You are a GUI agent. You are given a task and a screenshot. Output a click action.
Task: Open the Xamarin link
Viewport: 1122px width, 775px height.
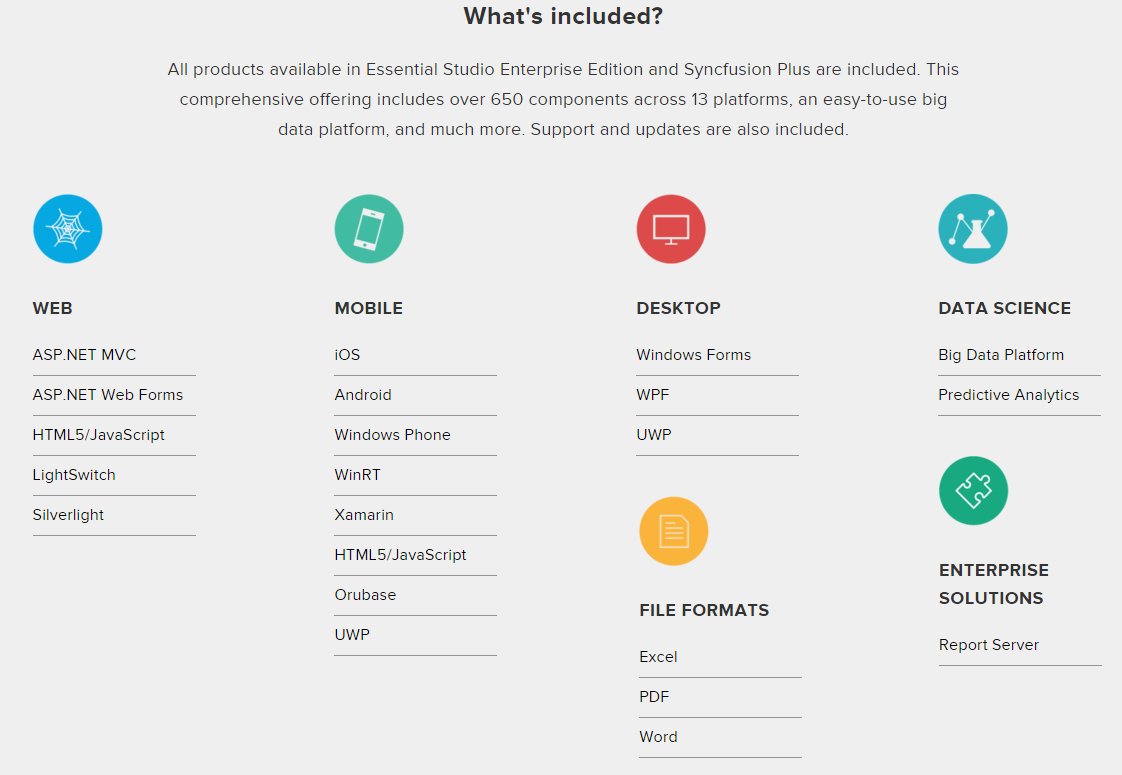[x=364, y=515]
